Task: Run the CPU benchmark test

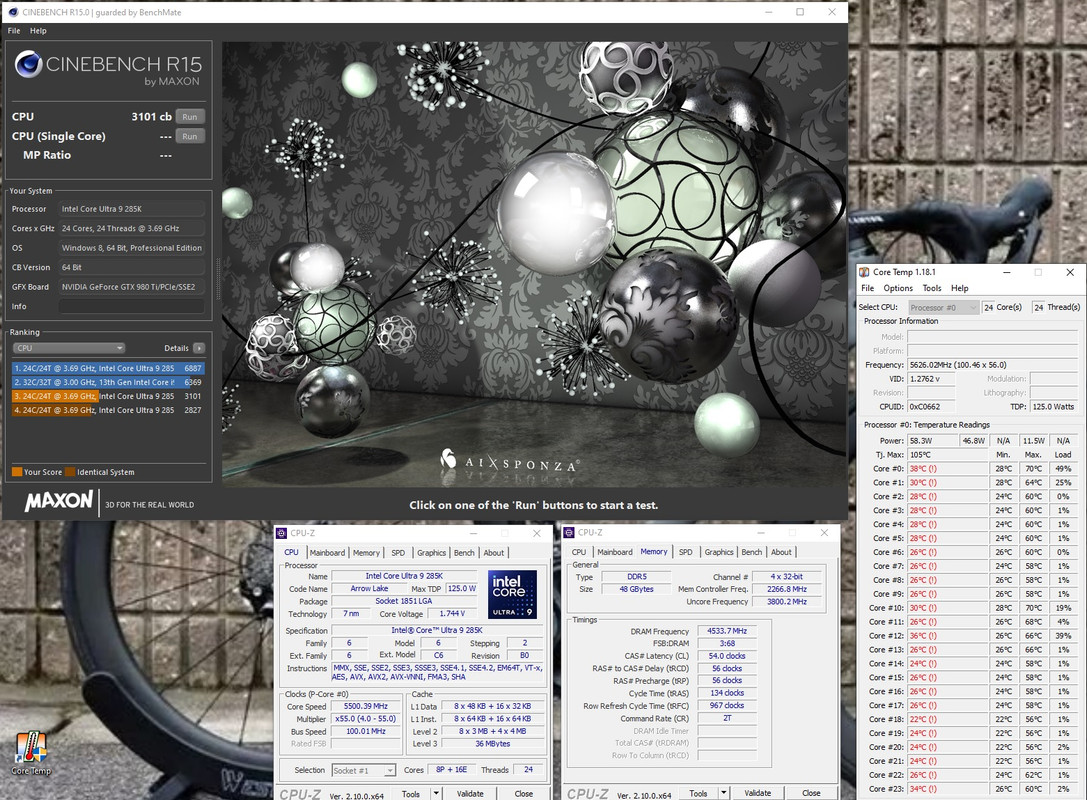Action: pyautogui.click(x=190, y=116)
